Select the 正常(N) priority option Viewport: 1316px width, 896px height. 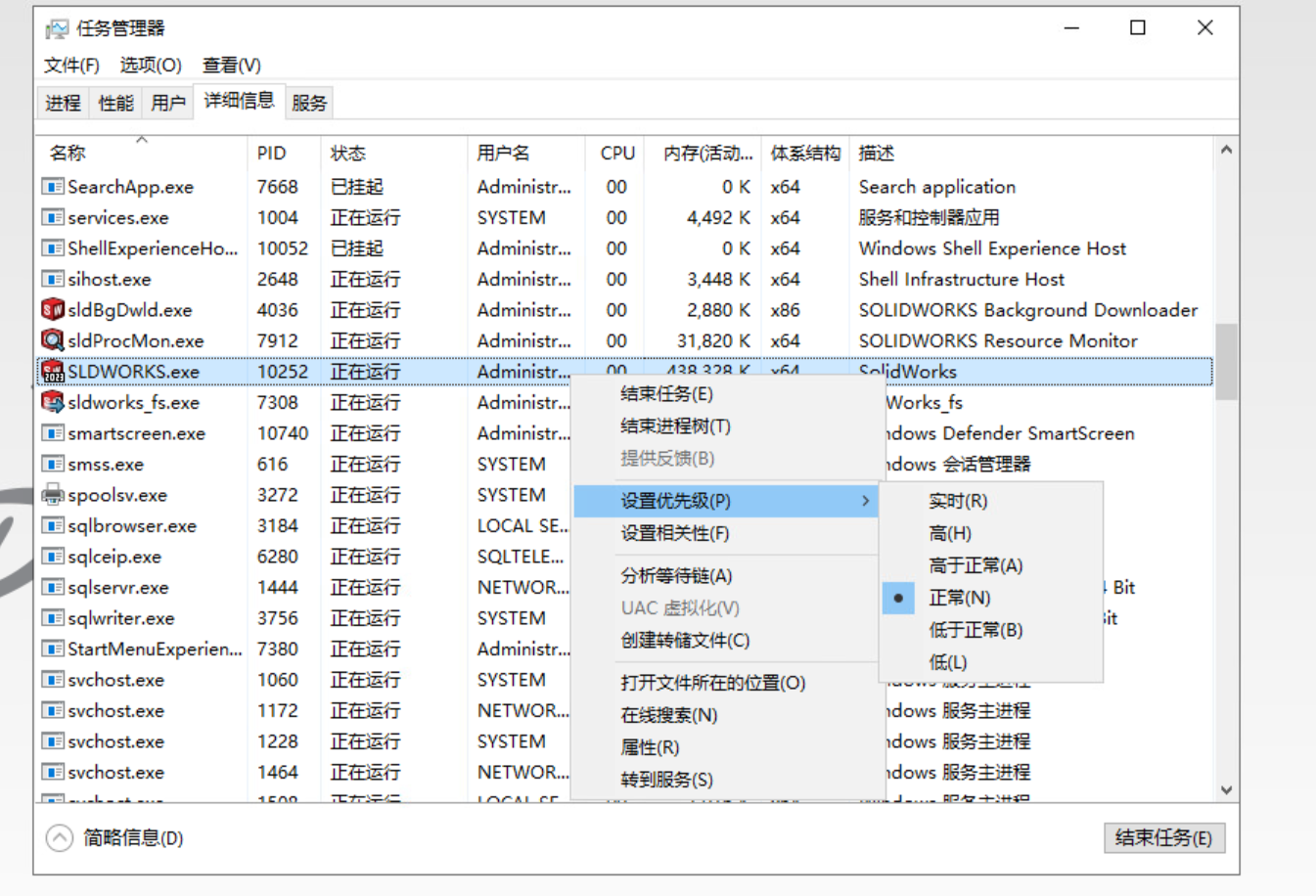991,598
